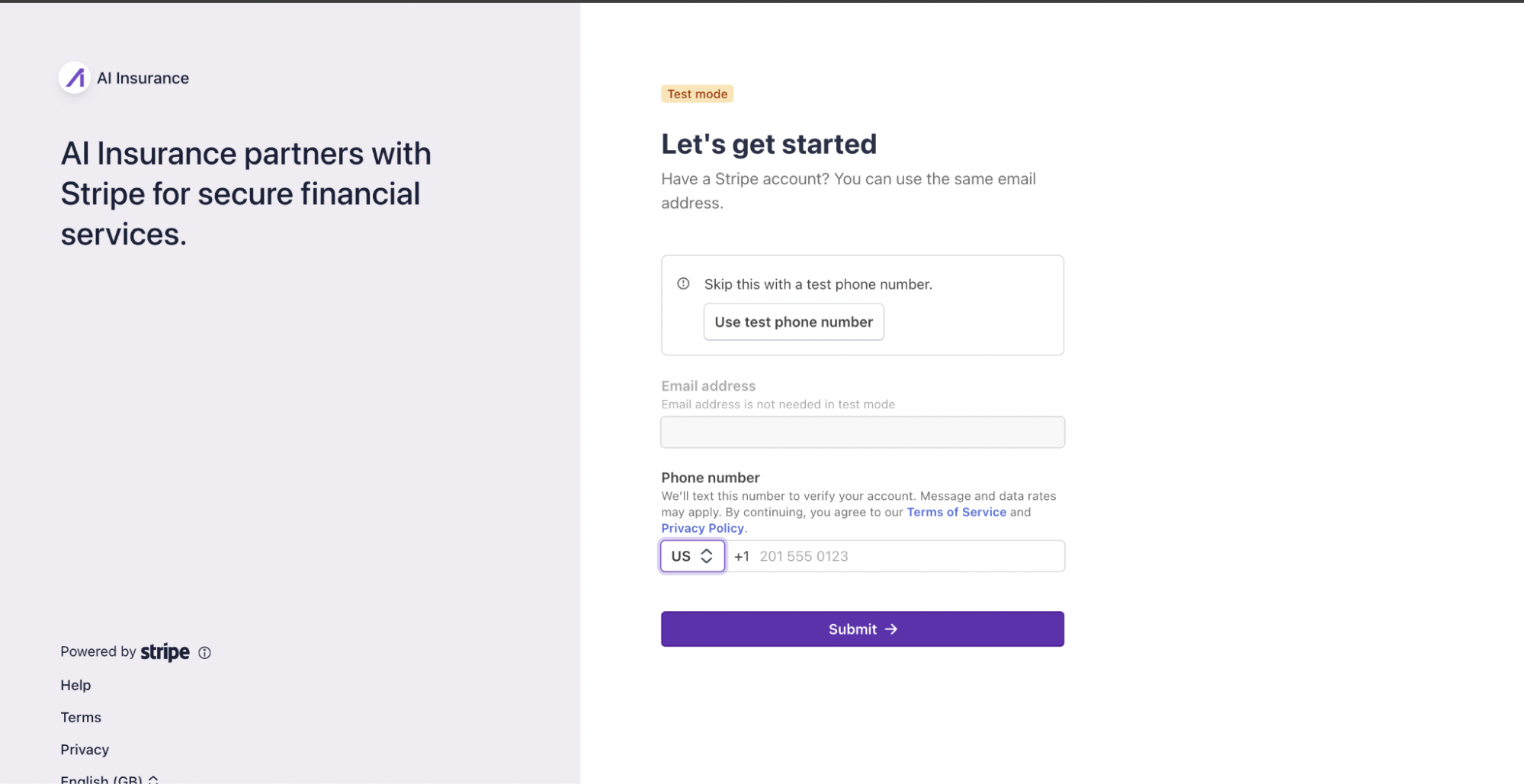This screenshot has height=784, width=1524.
Task: Expand the English (GB) language selector
Action: 109,779
